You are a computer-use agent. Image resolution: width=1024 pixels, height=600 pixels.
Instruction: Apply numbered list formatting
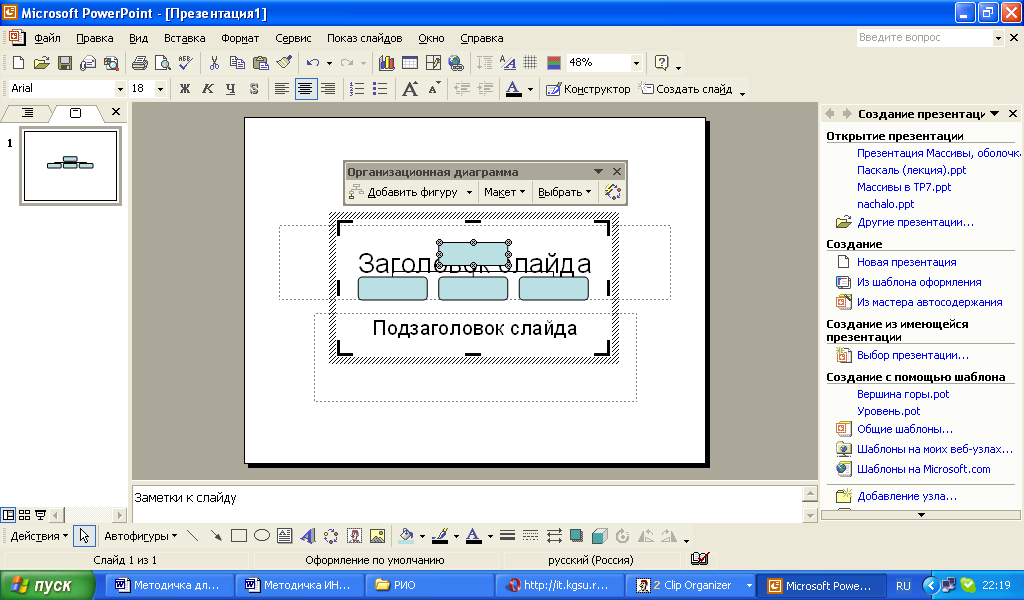pyautogui.click(x=357, y=89)
